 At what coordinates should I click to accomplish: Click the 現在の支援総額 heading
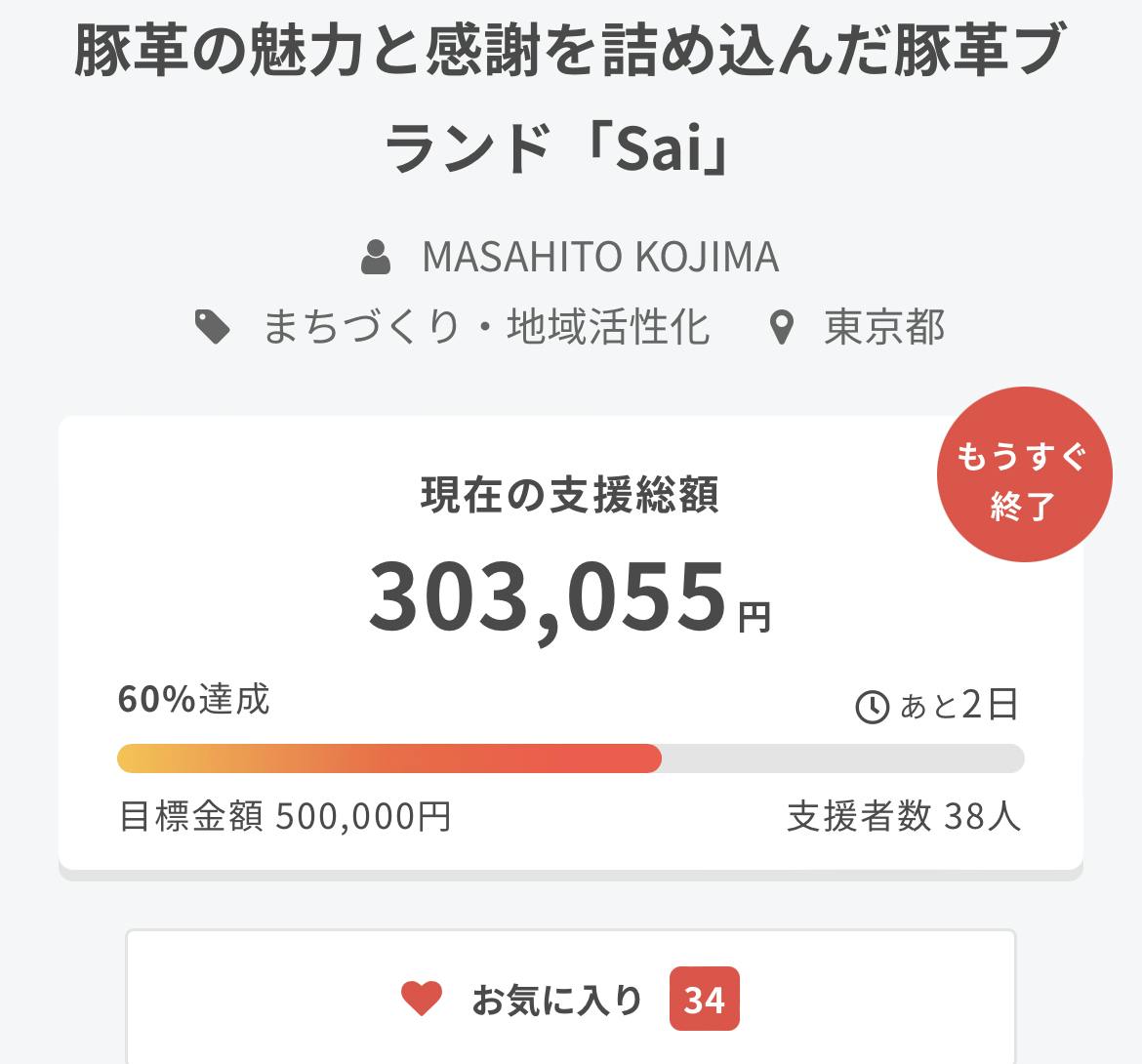[x=569, y=494]
